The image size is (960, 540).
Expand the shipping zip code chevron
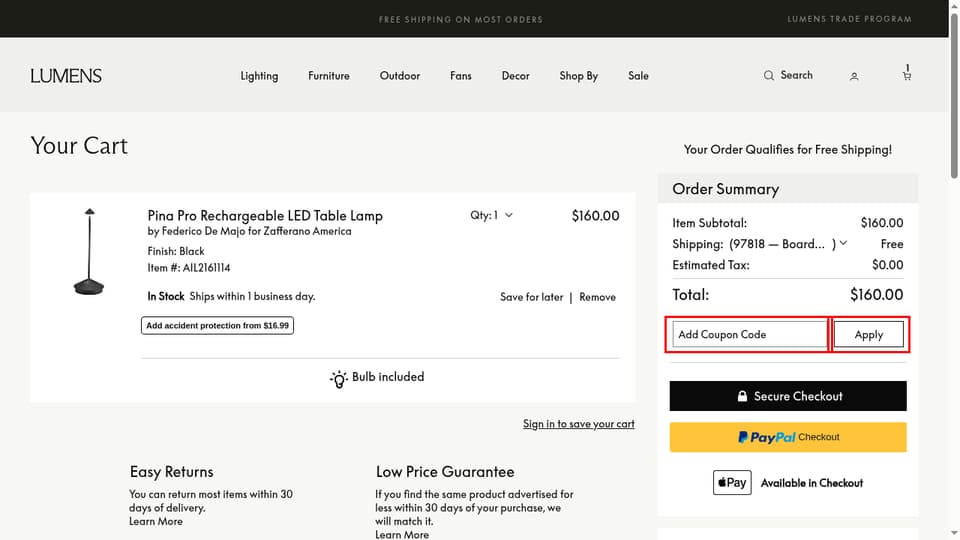click(843, 243)
